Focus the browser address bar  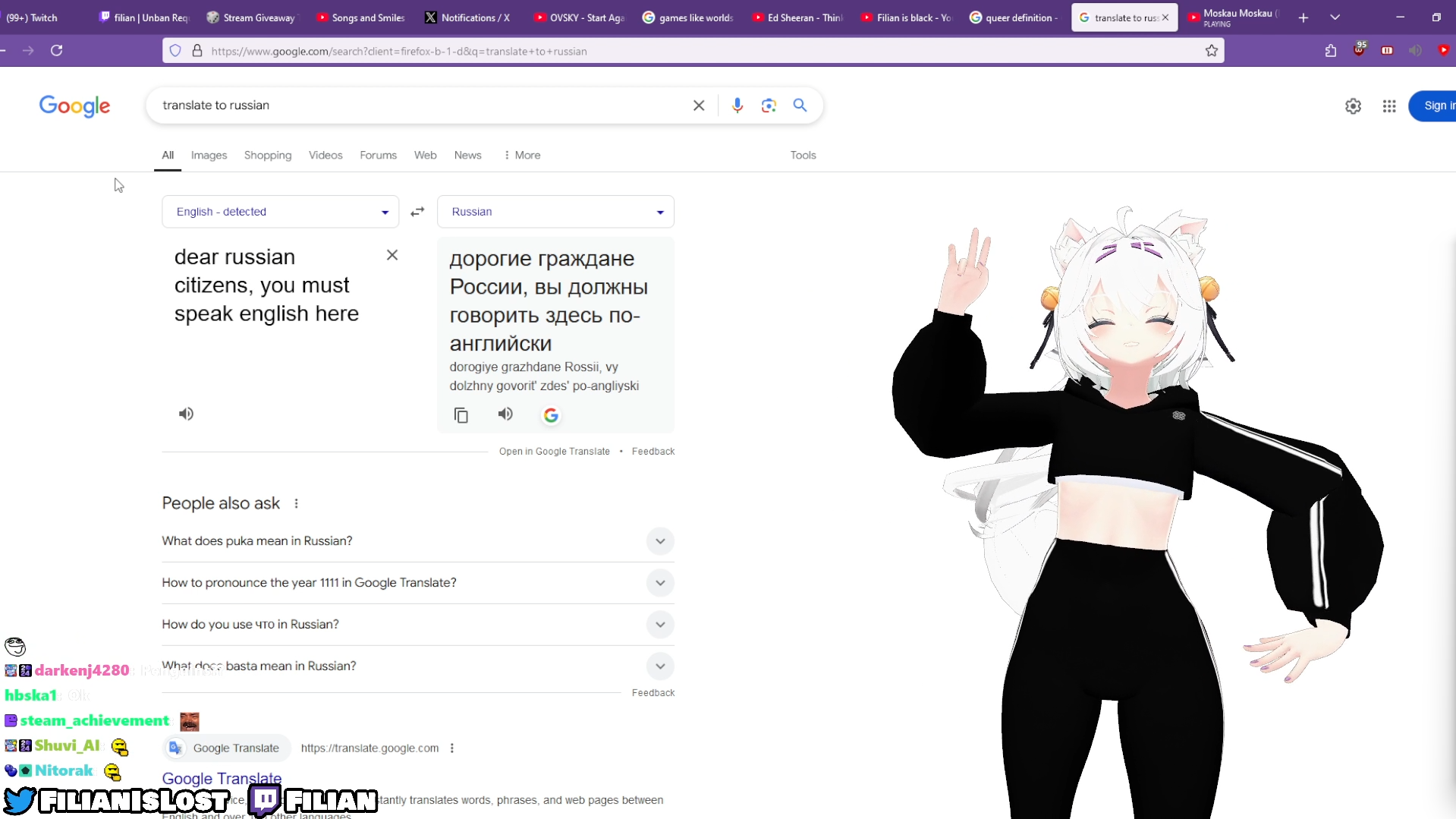pyautogui.click(x=693, y=51)
